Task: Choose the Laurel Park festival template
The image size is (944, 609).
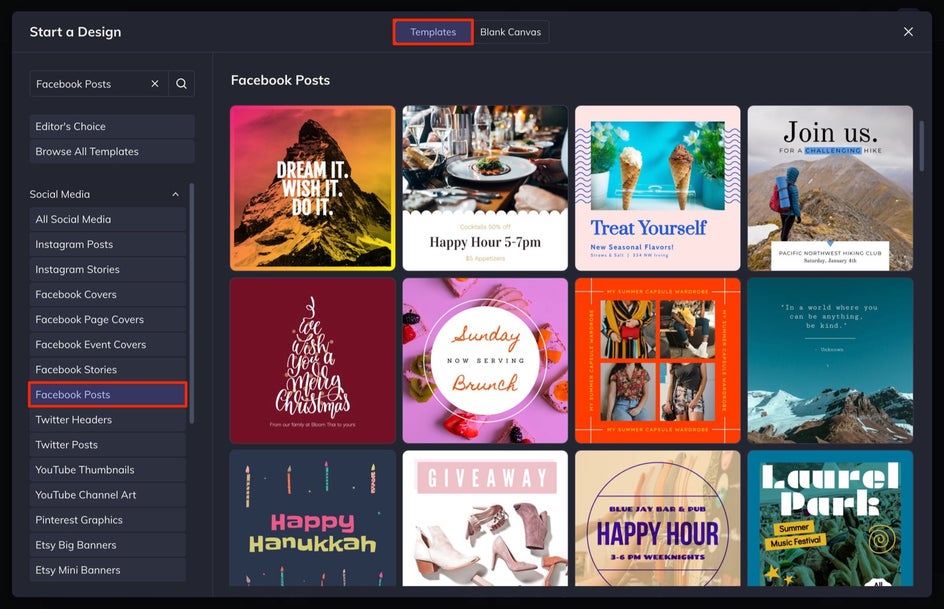Action: (x=830, y=518)
